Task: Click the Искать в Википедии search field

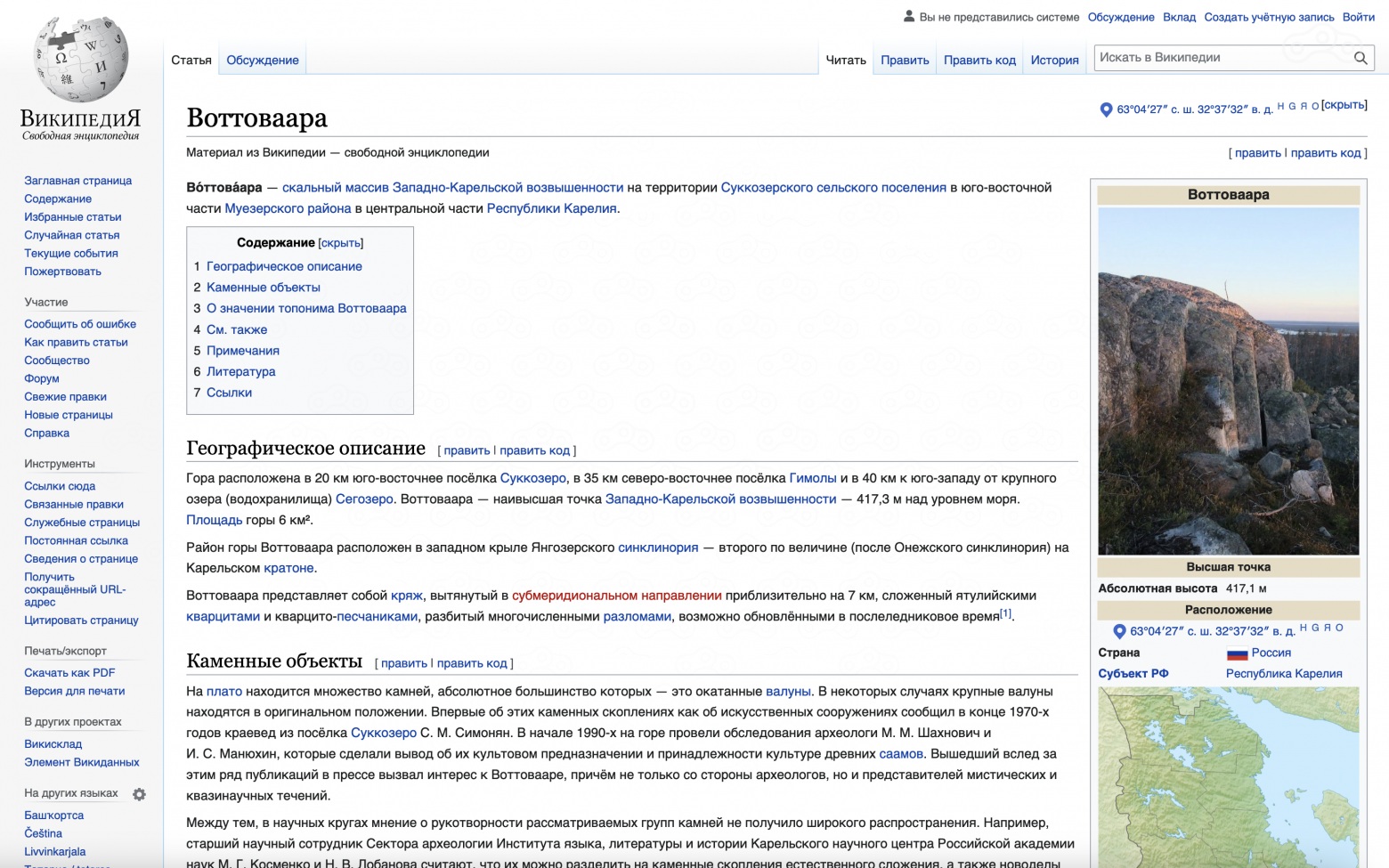Action: click(1220, 57)
